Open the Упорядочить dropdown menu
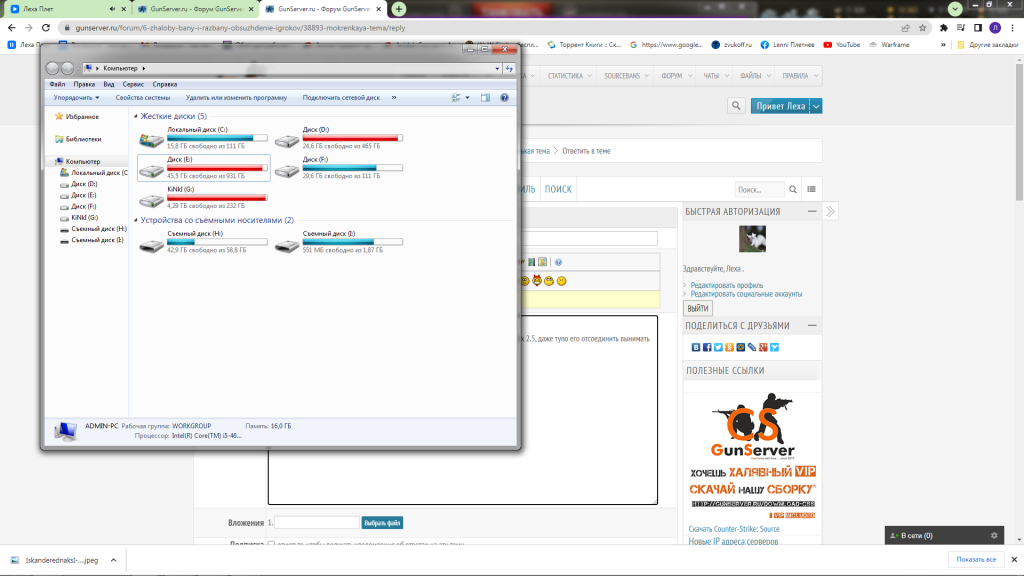The width and height of the screenshot is (1024, 576). click(76, 98)
